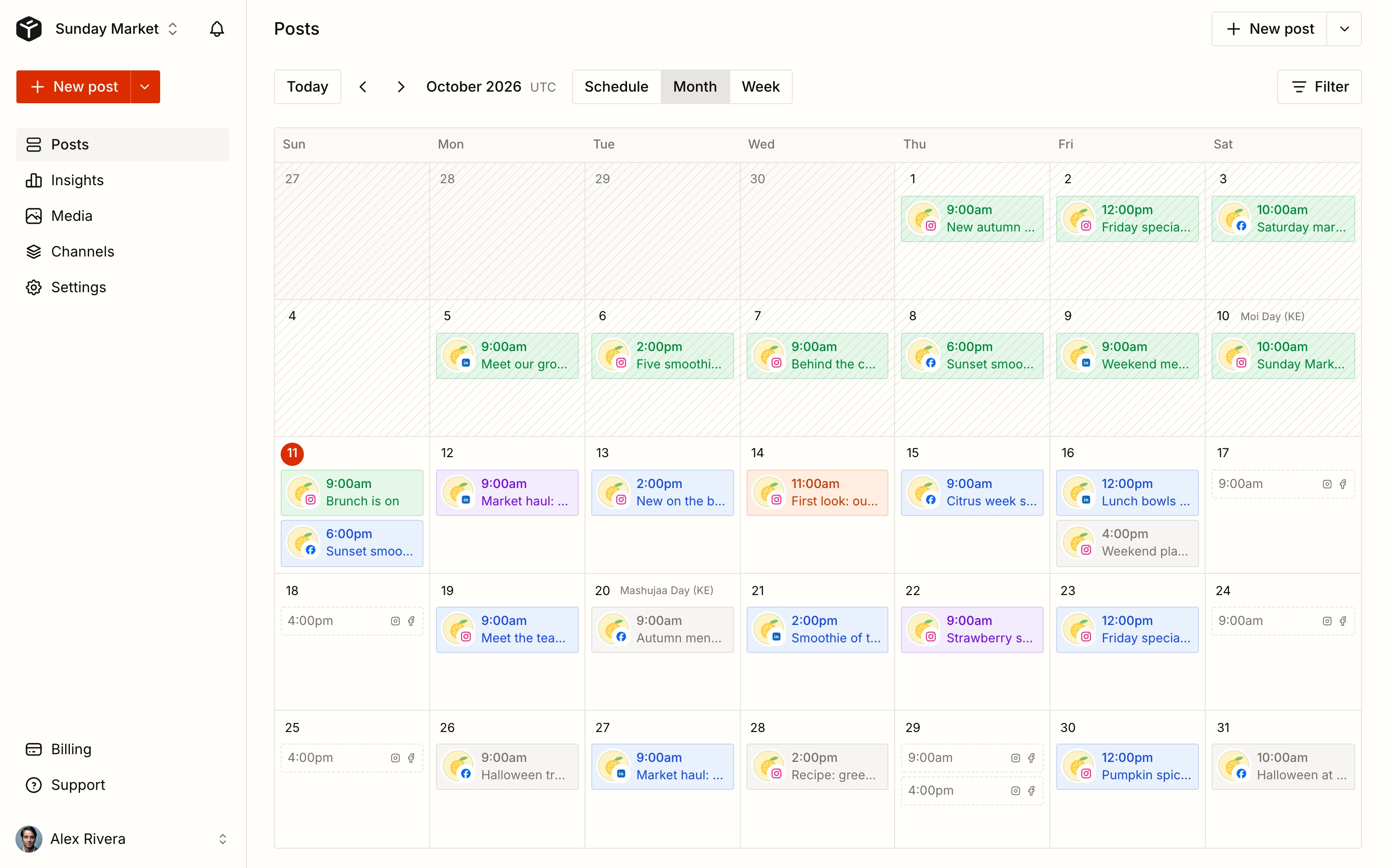Screen dimensions: 1389x868
Task: Open Weekend pla... 4:00pm draft on Oct 16
Action: 1127,543
